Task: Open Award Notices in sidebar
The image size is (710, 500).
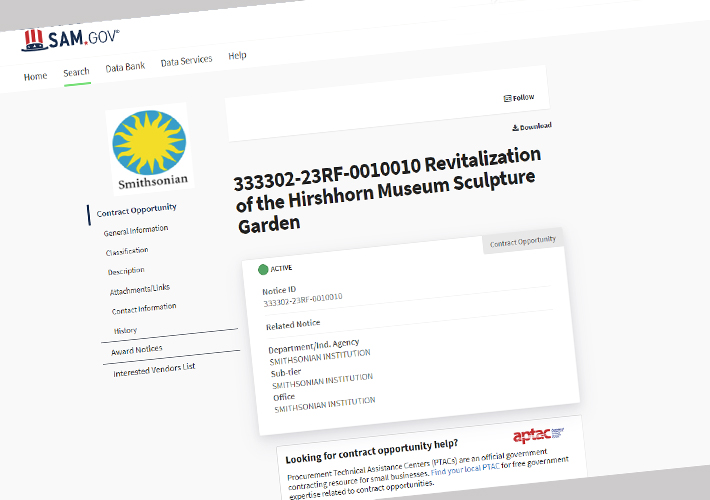Action: click(137, 350)
